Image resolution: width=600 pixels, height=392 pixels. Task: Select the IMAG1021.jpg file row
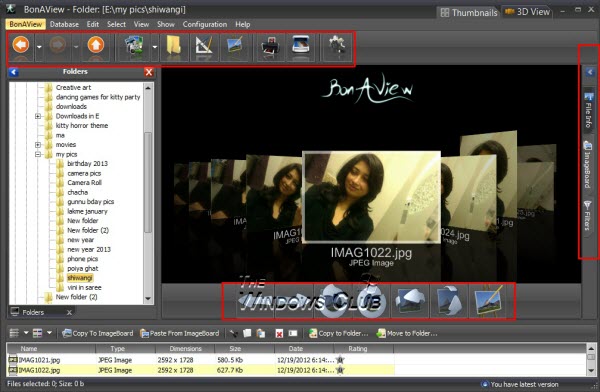click(201, 360)
